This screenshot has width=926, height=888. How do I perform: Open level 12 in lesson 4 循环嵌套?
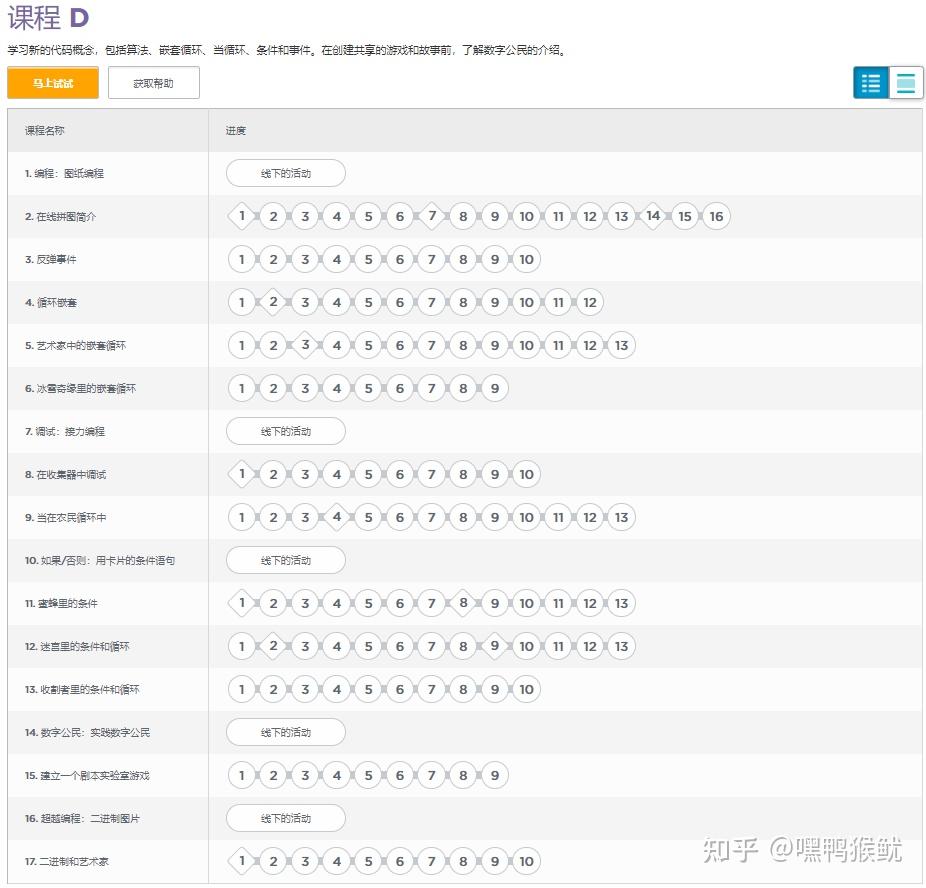tap(589, 302)
